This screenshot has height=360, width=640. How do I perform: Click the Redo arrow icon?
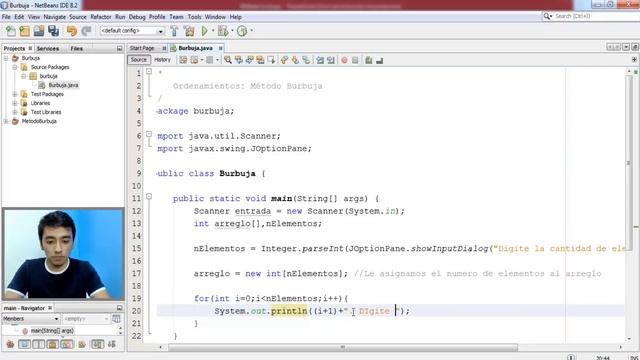tap(86, 31)
